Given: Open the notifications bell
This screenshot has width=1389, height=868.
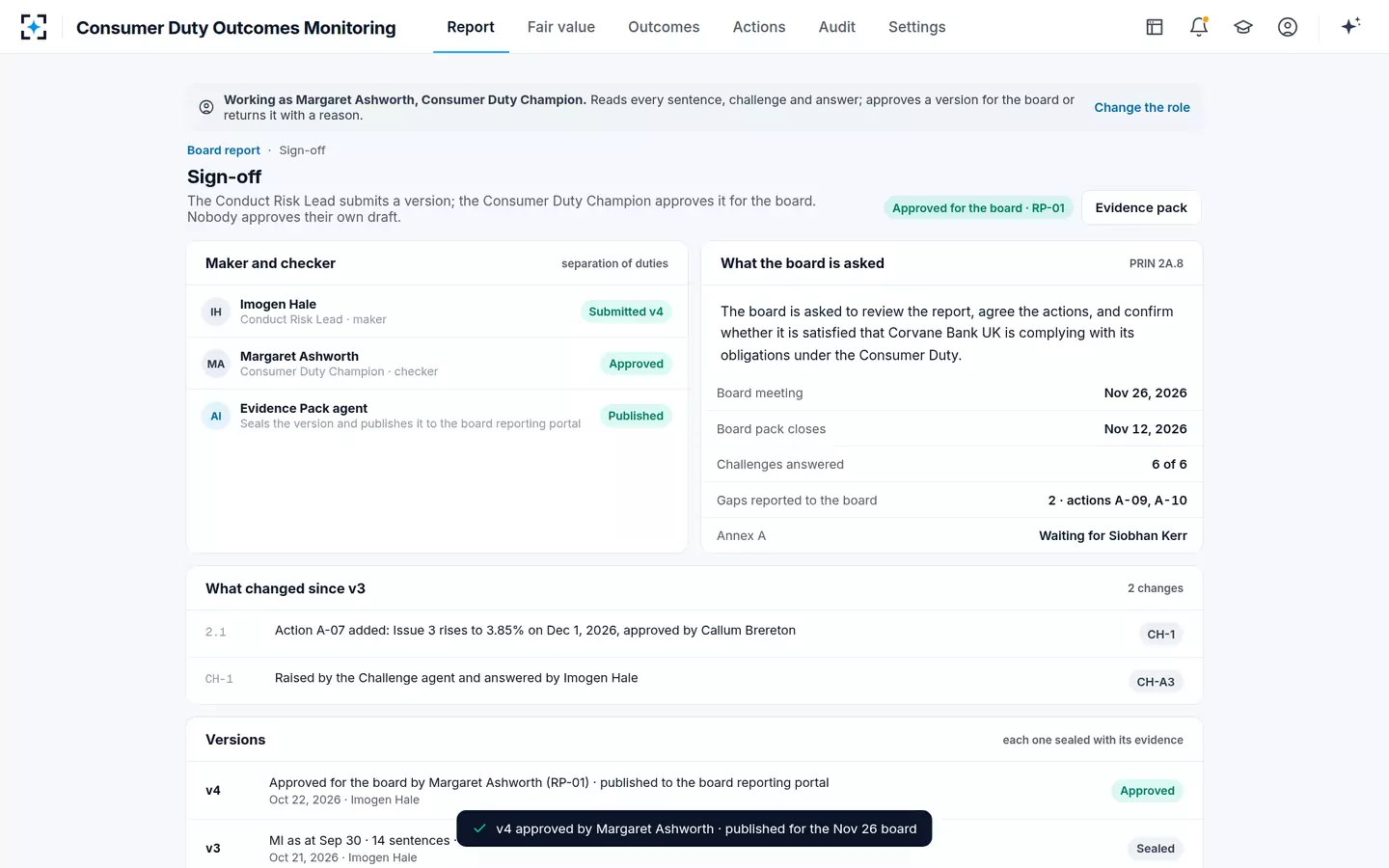Looking at the screenshot, I should pos(1199,27).
